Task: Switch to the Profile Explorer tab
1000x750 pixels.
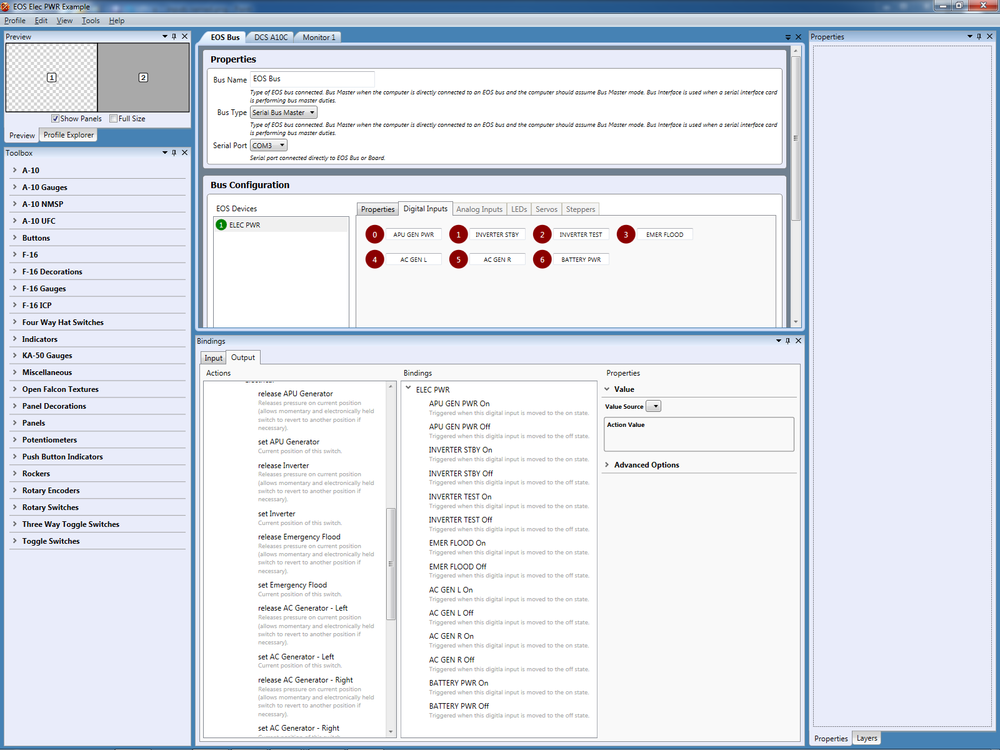Action: (68, 135)
